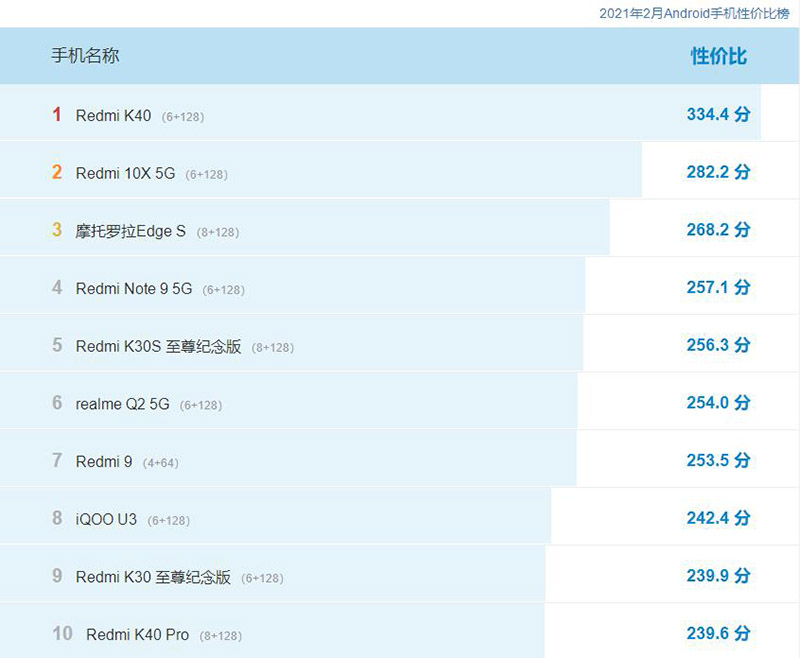
Task: Click the 242.4 分 score
Action: [718, 518]
